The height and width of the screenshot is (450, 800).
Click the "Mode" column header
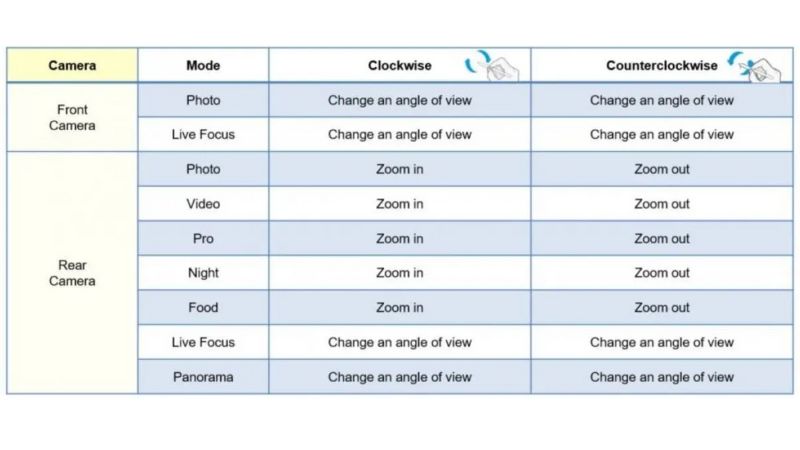(203, 66)
